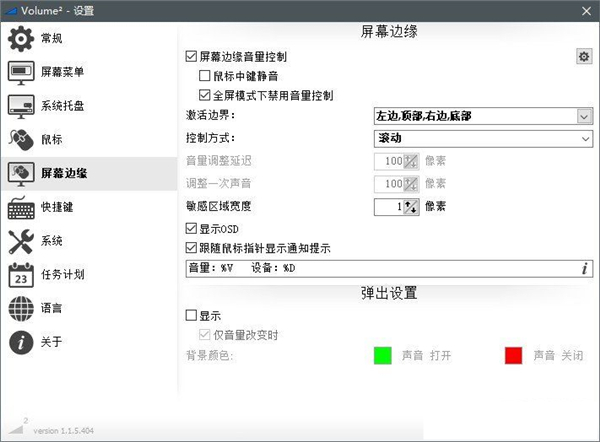The width and height of the screenshot is (600, 442).
Task: Toggle the 显示OSD checkbox
Action: (x=191, y=229)
